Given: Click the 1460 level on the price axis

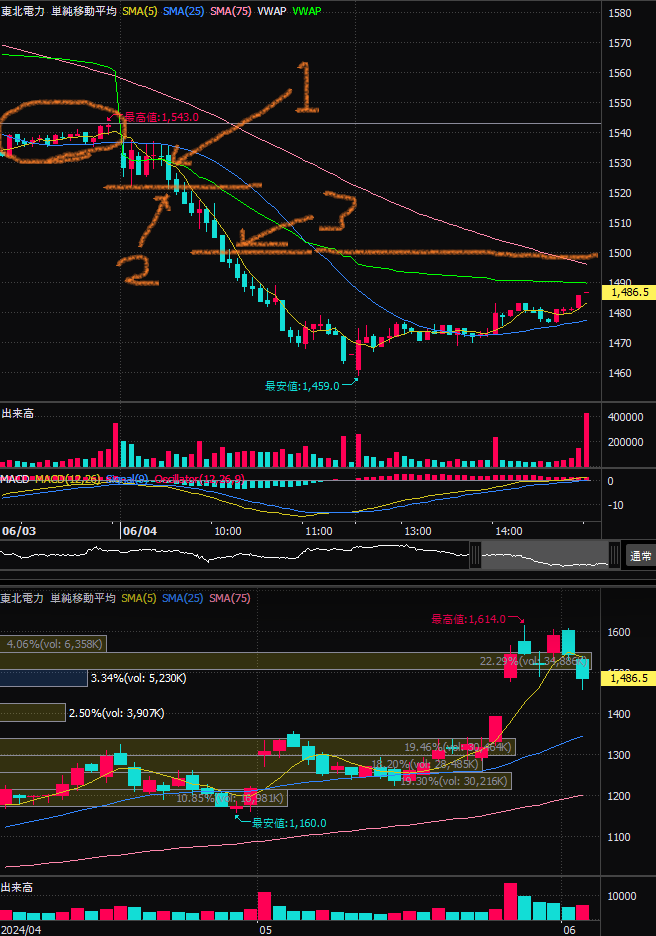Looking at the screenshot, I should point(620,373).
